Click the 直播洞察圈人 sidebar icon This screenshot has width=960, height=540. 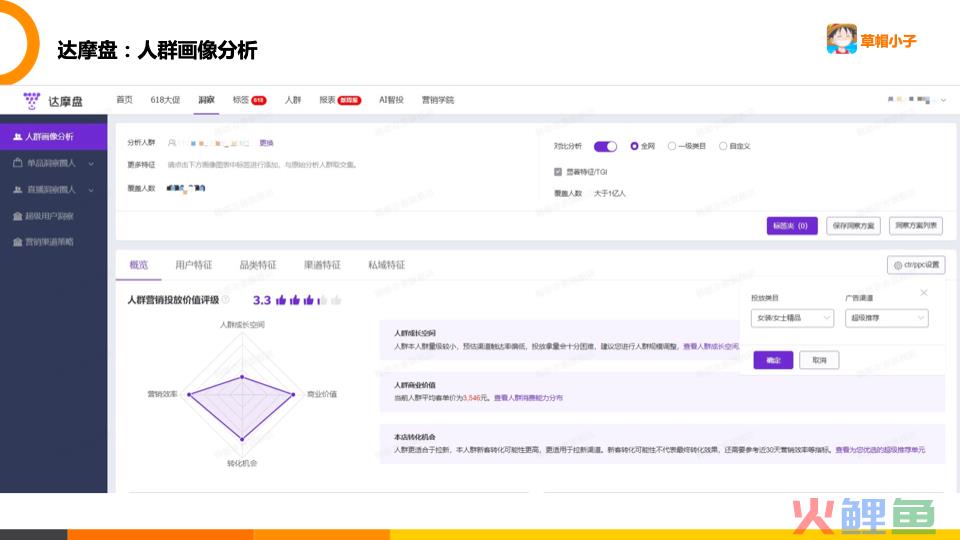click(x=18, y=190)
